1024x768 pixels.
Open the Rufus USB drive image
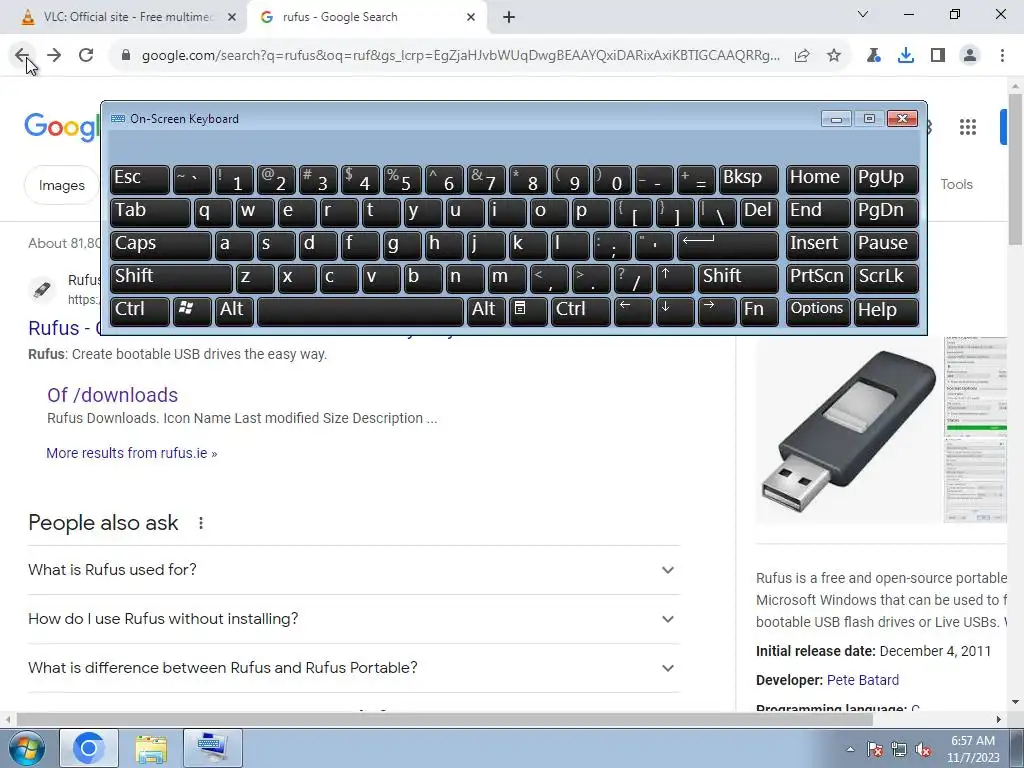[x=849, y=430]
